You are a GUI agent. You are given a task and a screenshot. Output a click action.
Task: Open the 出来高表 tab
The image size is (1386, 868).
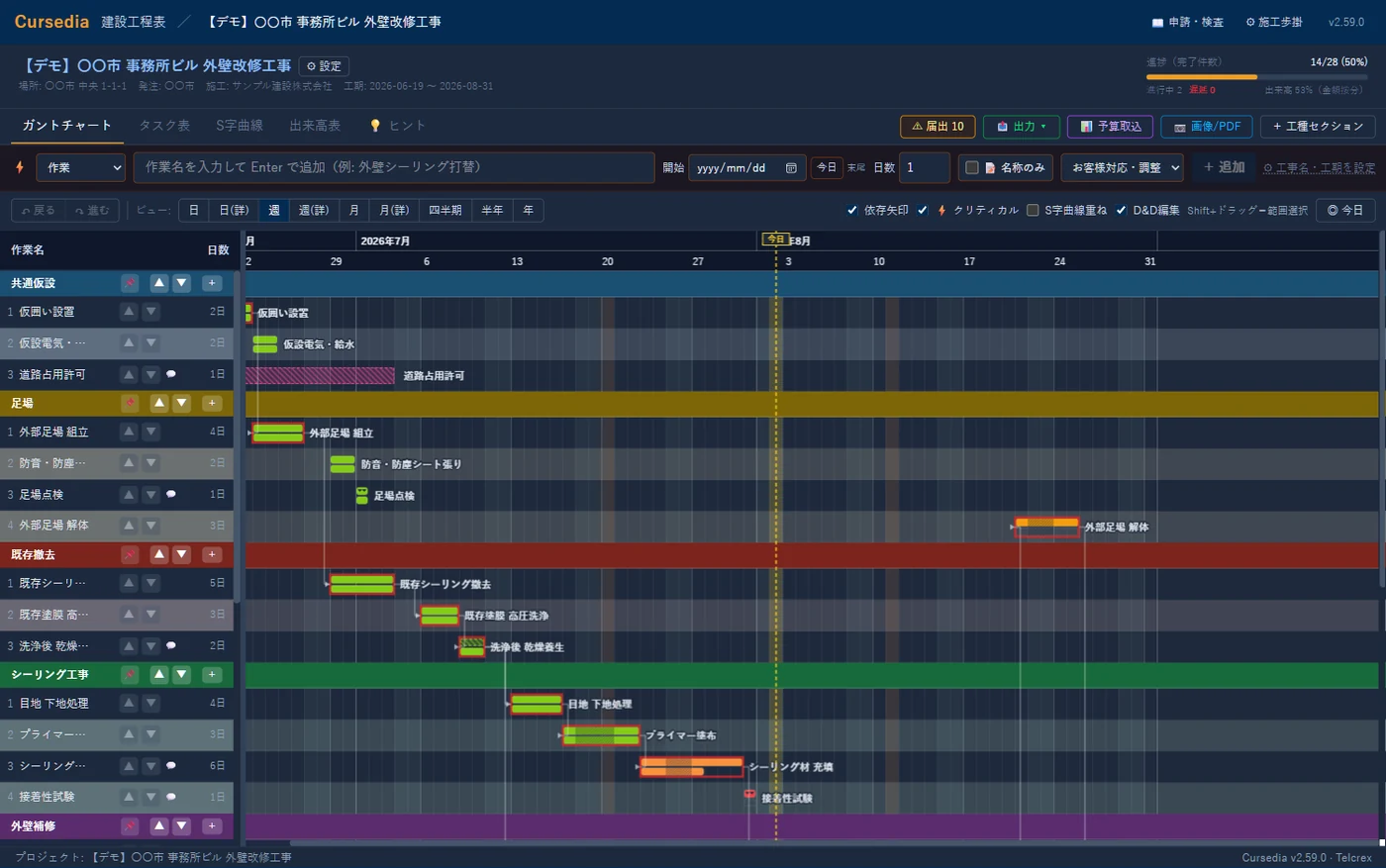pyautogui.click(x=315, y=126)
